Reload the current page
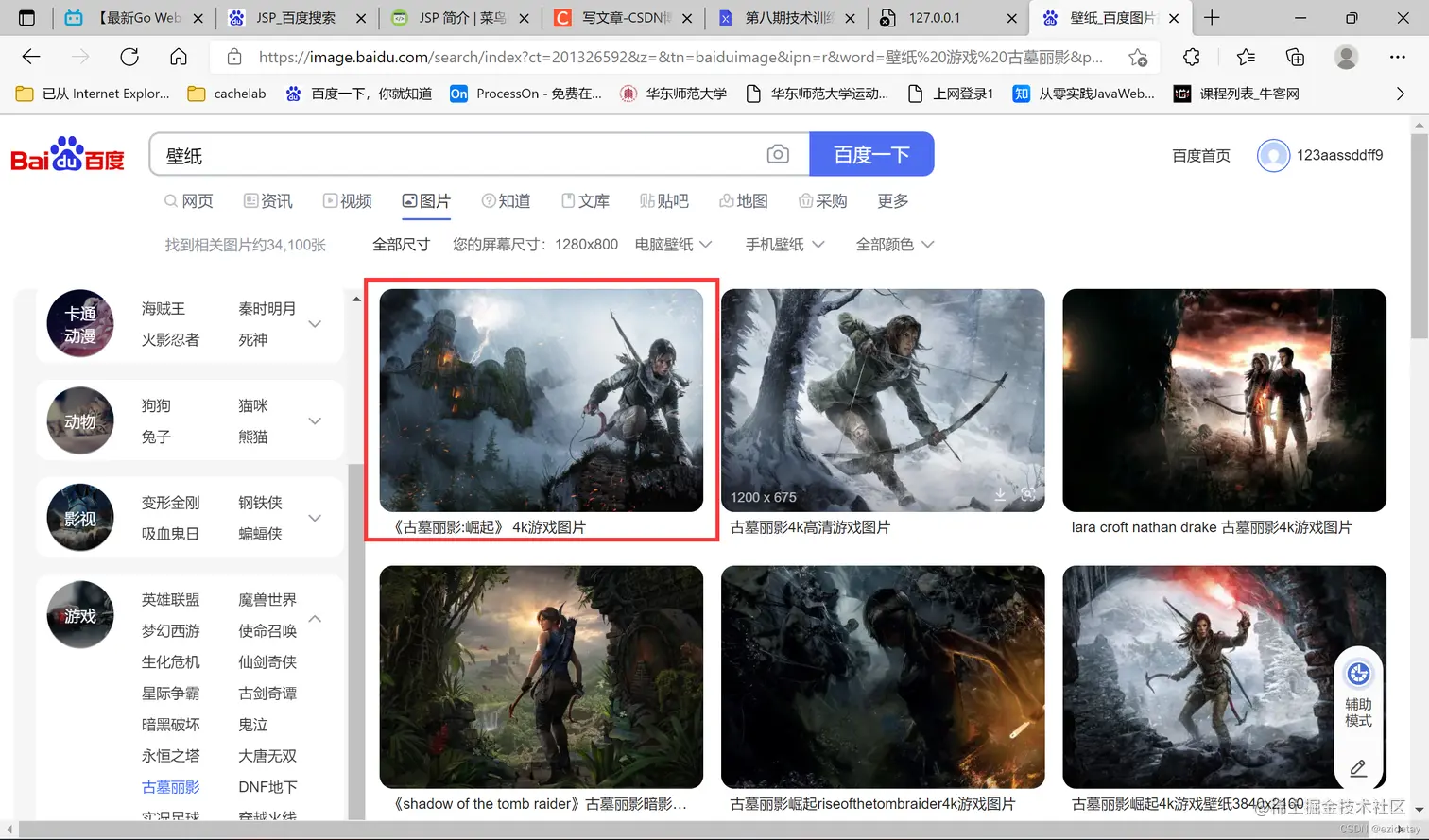Viewport: 1429px width, 840px height. [129, 57]
